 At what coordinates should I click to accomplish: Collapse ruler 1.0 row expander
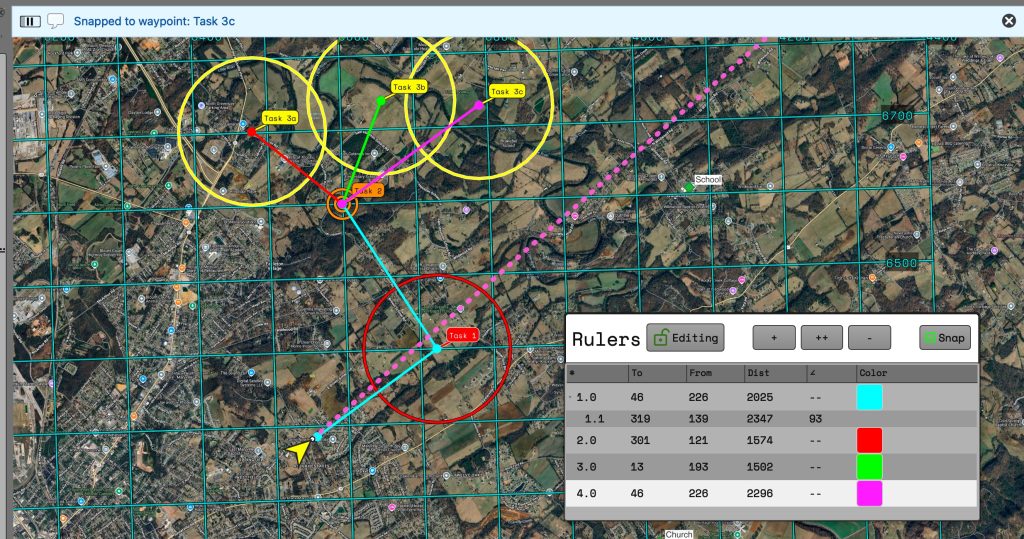[x=571, y=398]
